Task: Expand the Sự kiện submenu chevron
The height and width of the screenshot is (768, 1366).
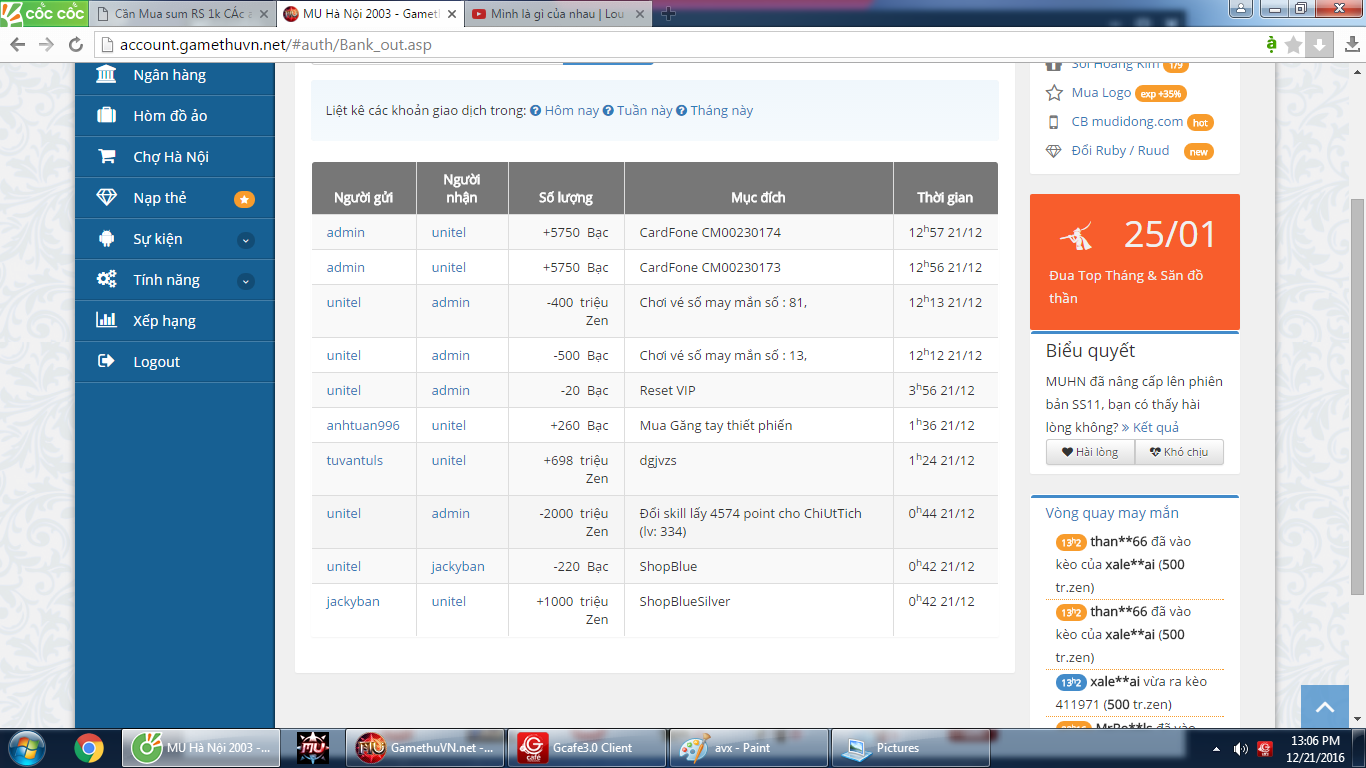Action: pyautogui.click(x=246, y=240)
